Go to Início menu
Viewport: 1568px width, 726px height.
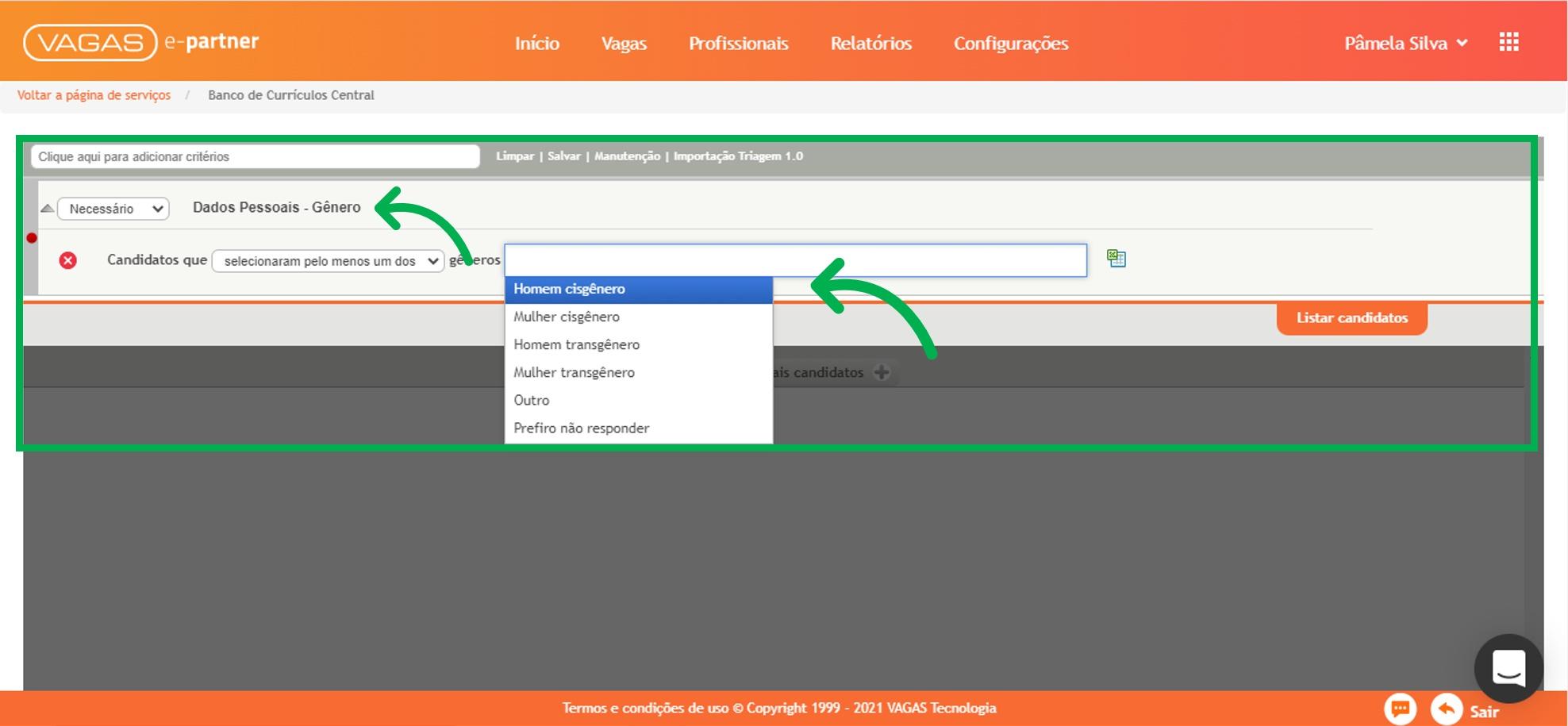(x=537, y=43)
